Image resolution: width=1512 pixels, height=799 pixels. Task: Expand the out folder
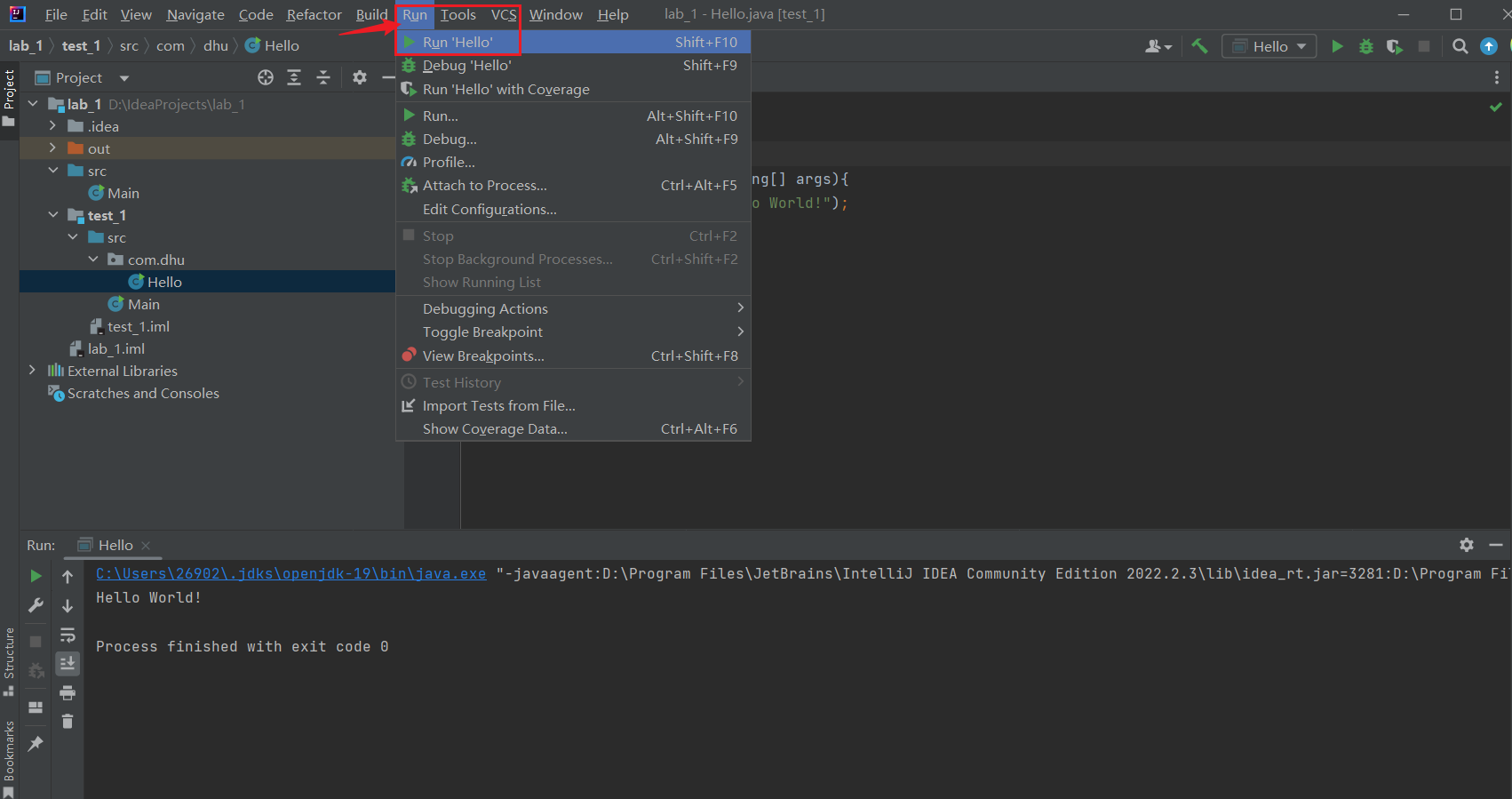53,148
